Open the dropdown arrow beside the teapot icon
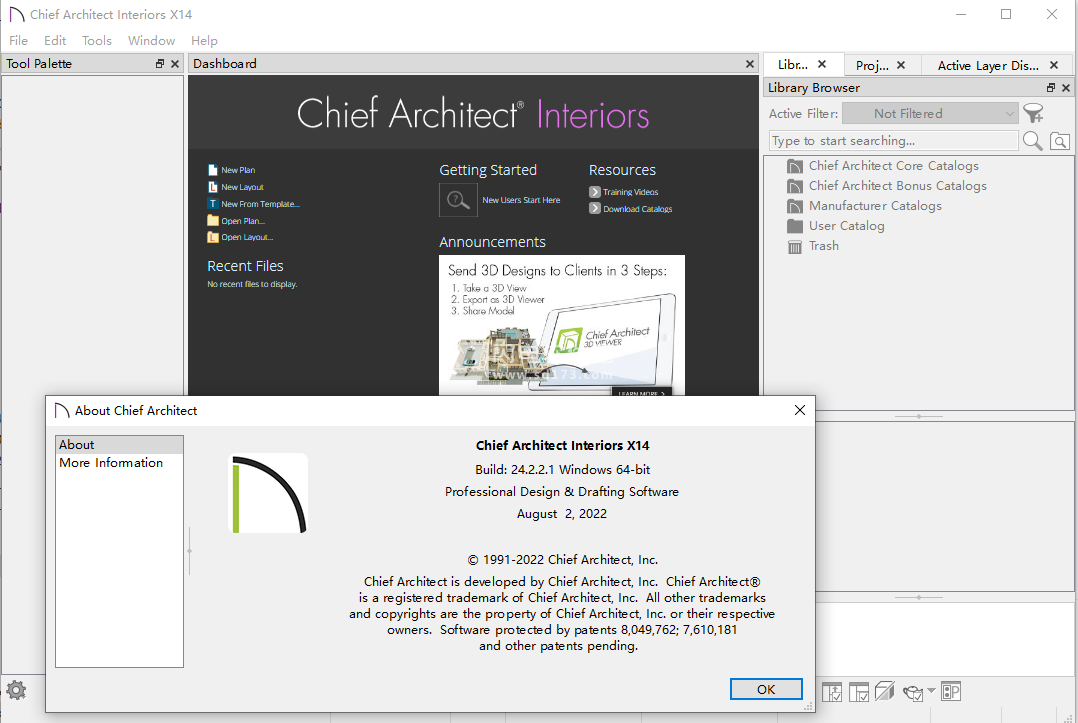 931,690
